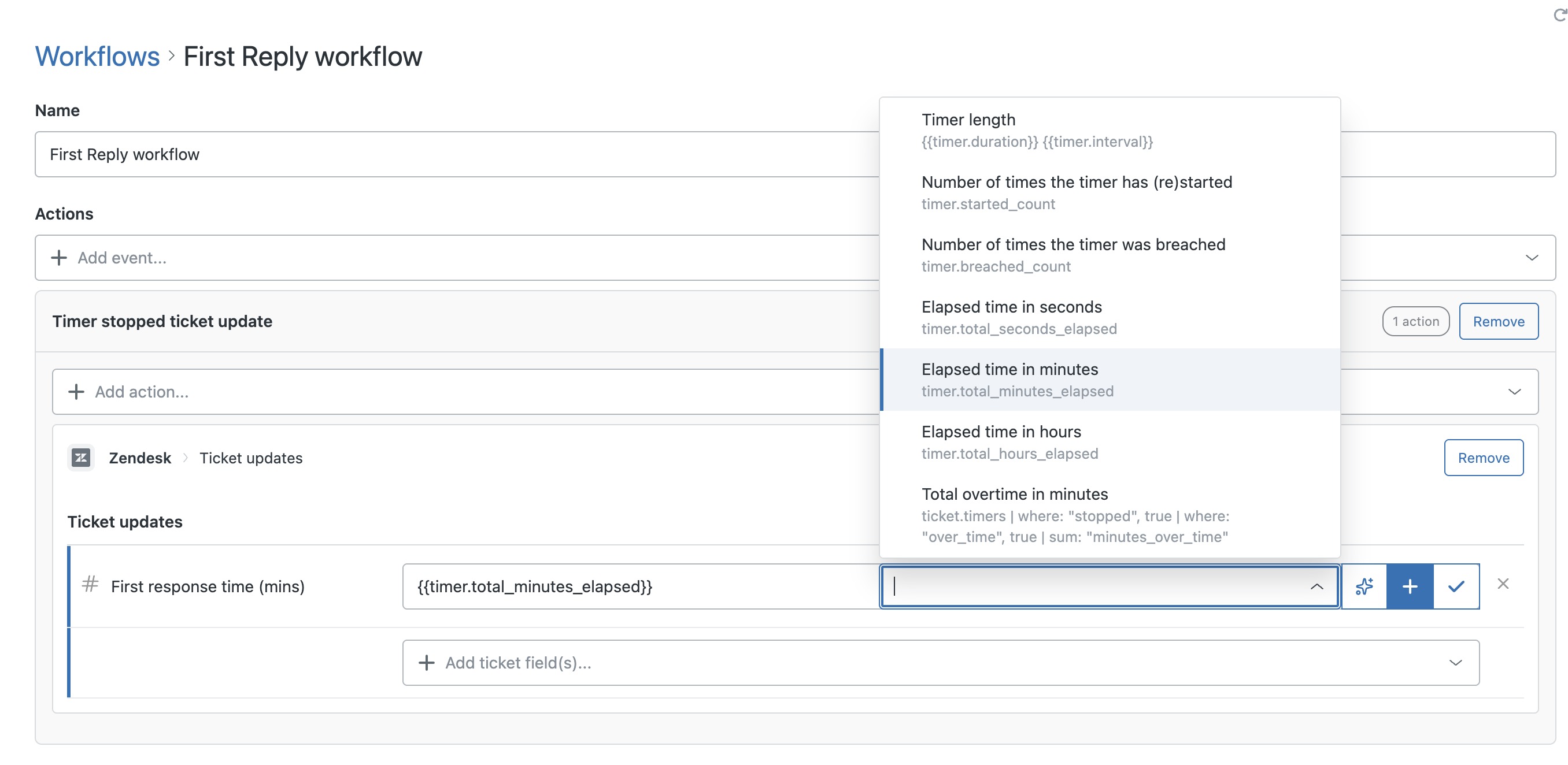This screenshot has height=765, width=1568.
Task: Click the hash icon beside First response time
Action: pyautogui.click(x=90, y=584)
